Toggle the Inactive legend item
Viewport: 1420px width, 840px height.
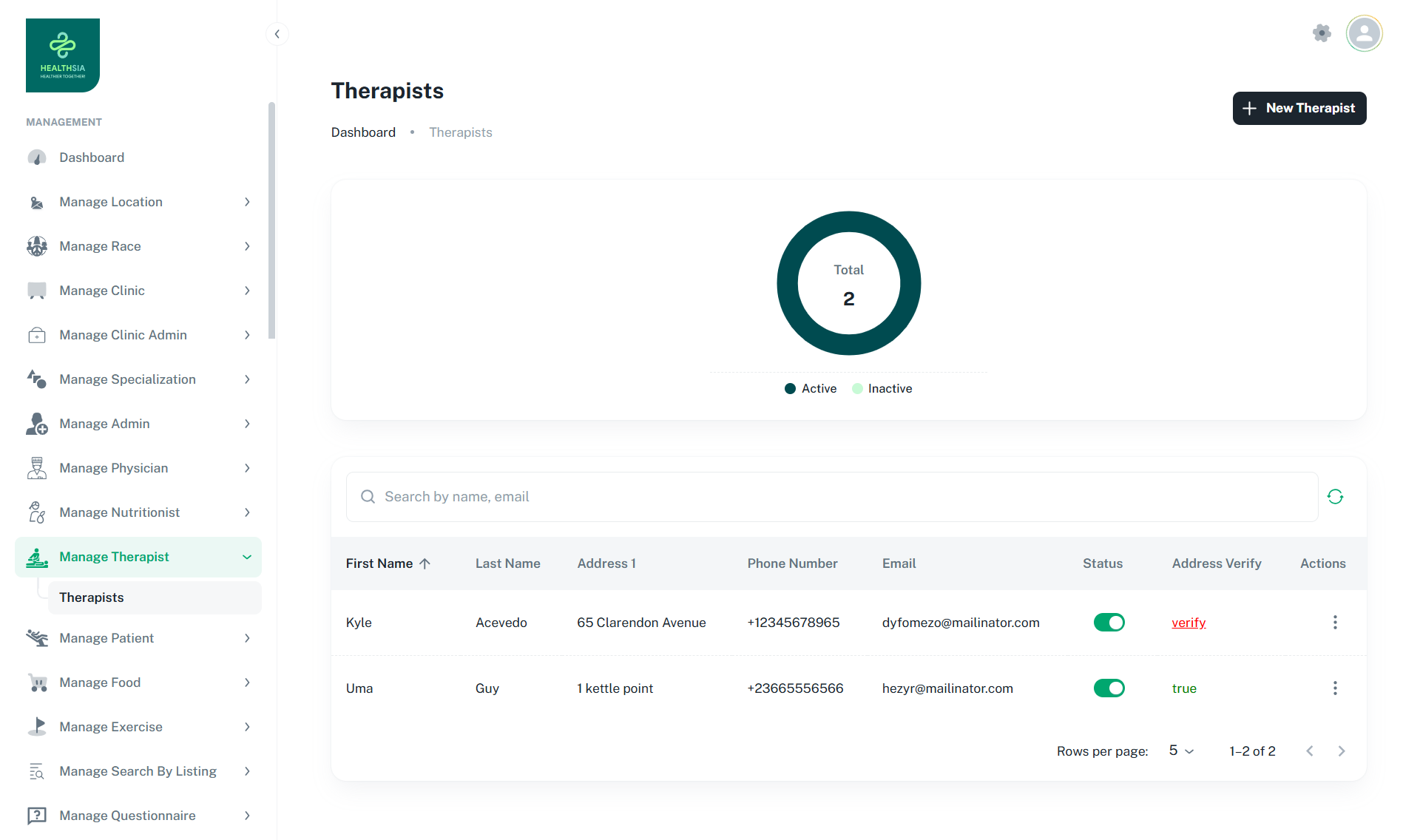pos(882,389)
